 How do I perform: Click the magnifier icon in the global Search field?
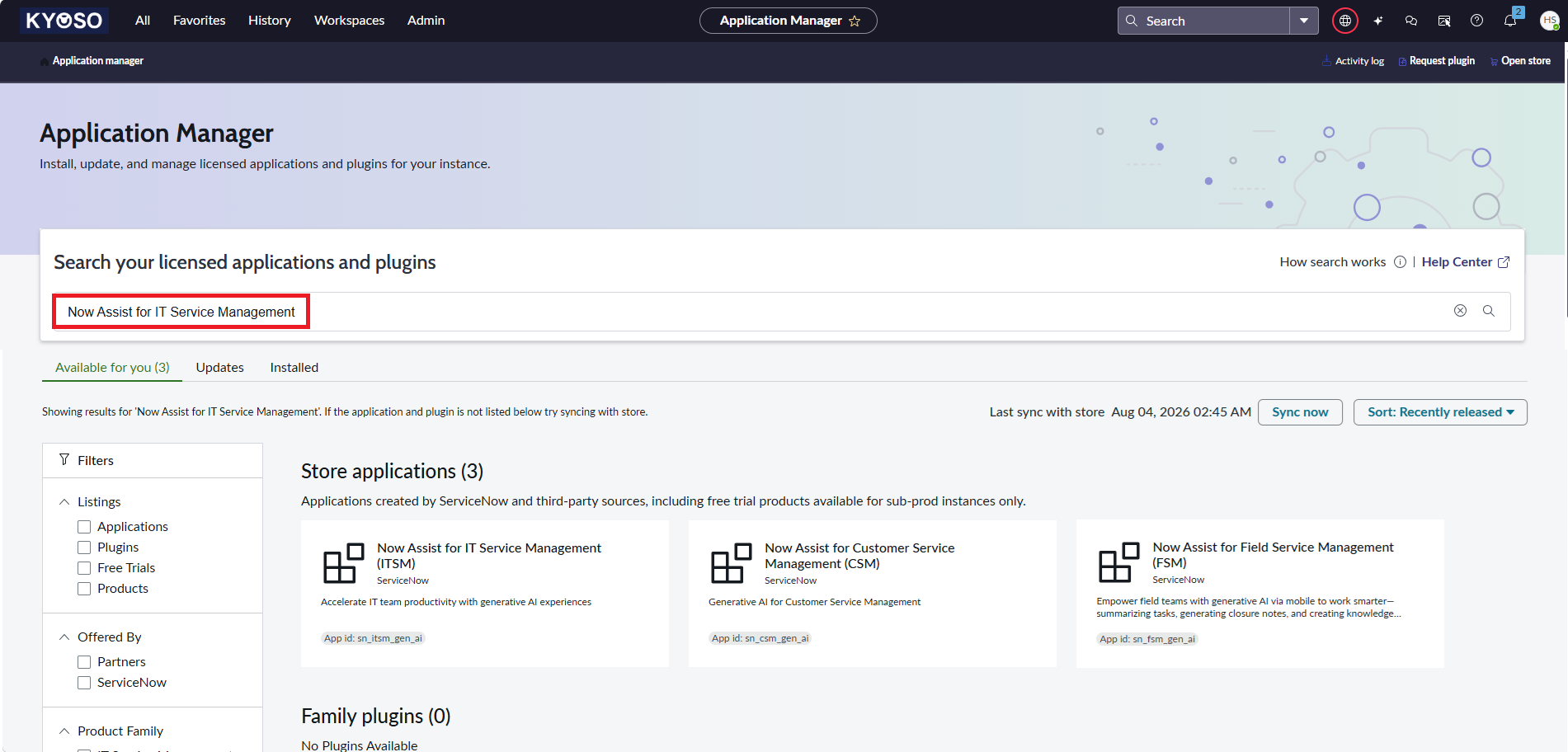click(x=1132, y=21)
